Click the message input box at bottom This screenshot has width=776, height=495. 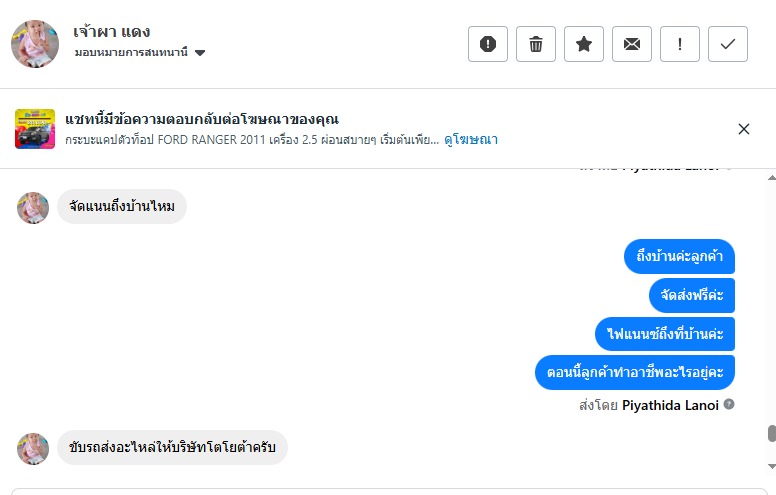388,491
